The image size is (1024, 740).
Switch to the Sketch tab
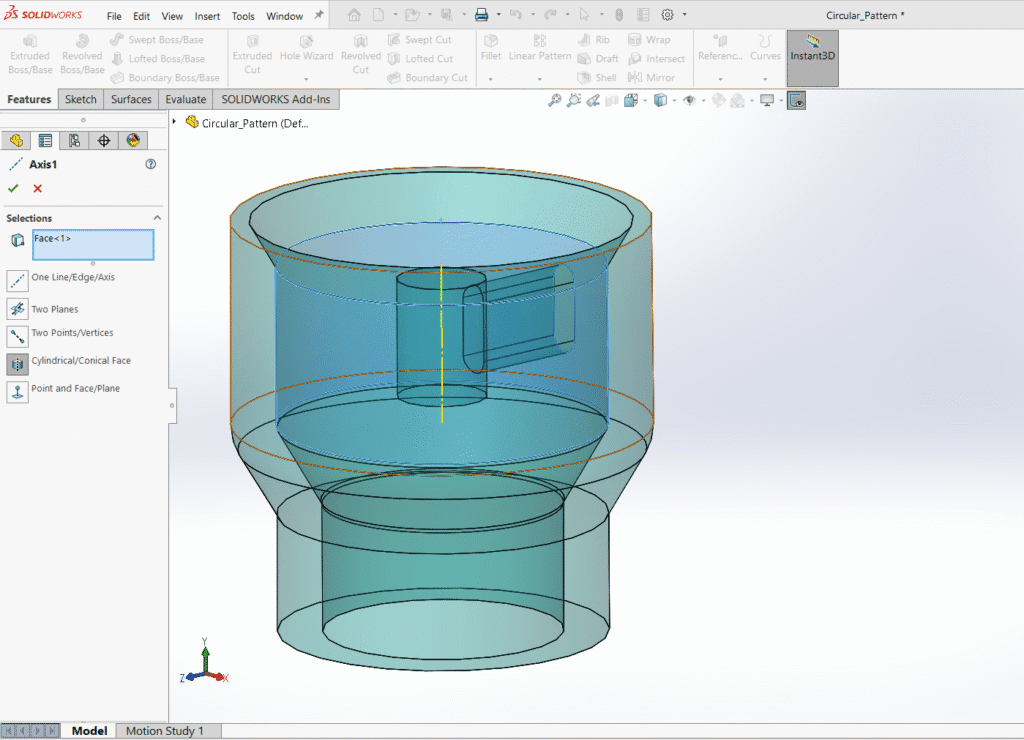[x=81, y=99]
